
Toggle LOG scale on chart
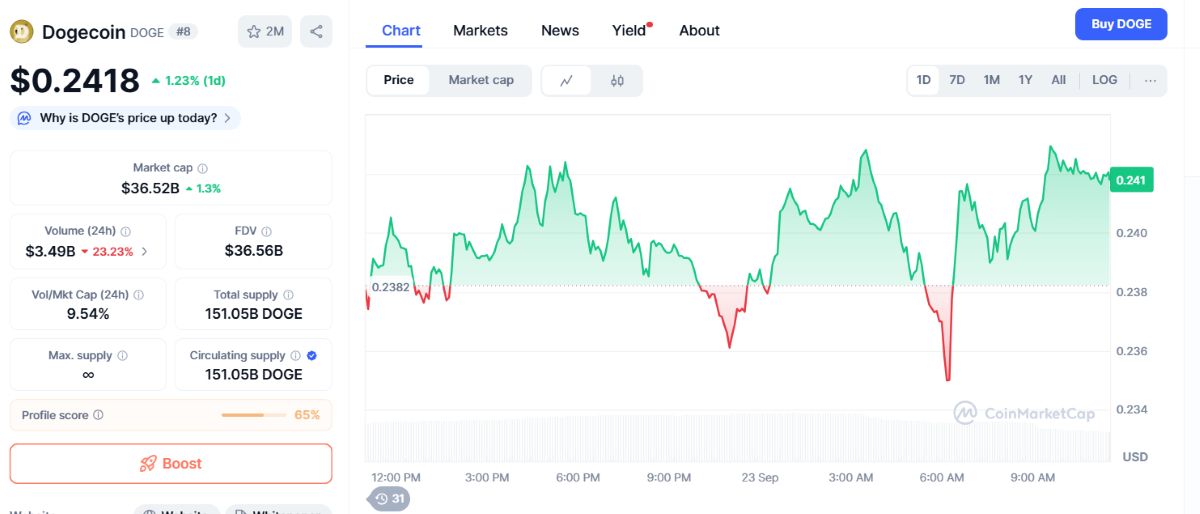[x=1105, y=80]
